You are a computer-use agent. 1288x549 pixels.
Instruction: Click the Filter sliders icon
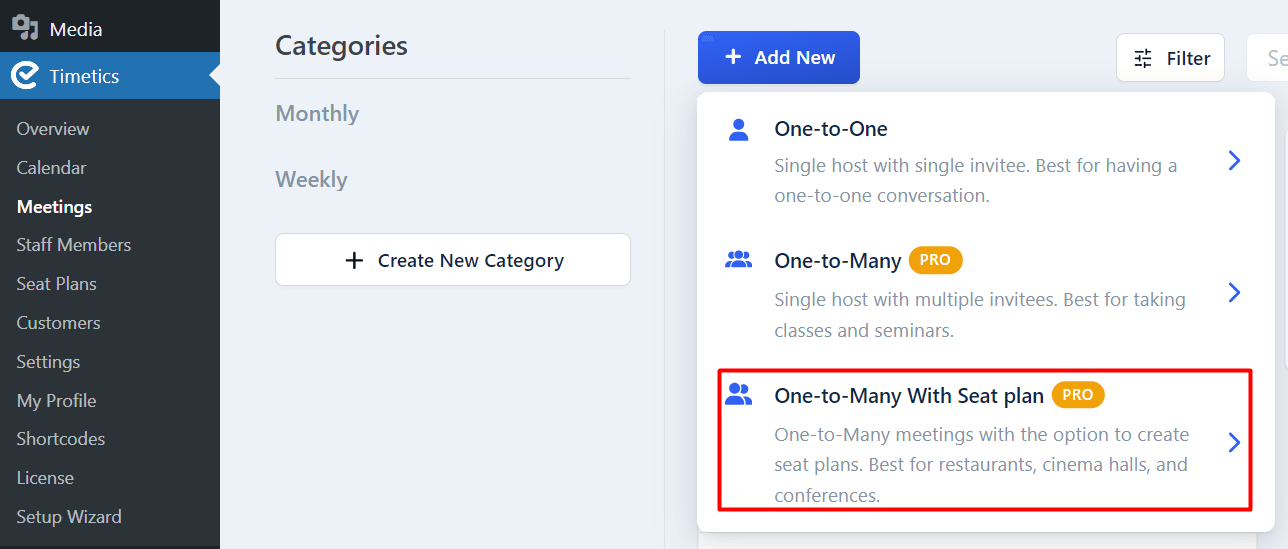[1143, 59]
